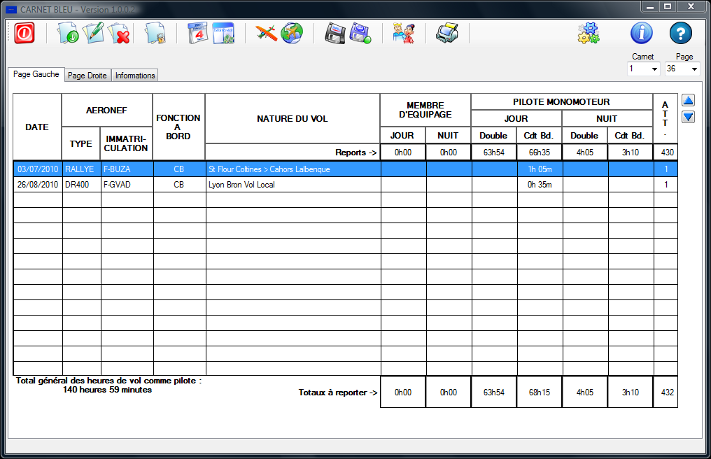
Task: Select the flight row dated 03/07/2010
Action: click(x=345, y=169)
